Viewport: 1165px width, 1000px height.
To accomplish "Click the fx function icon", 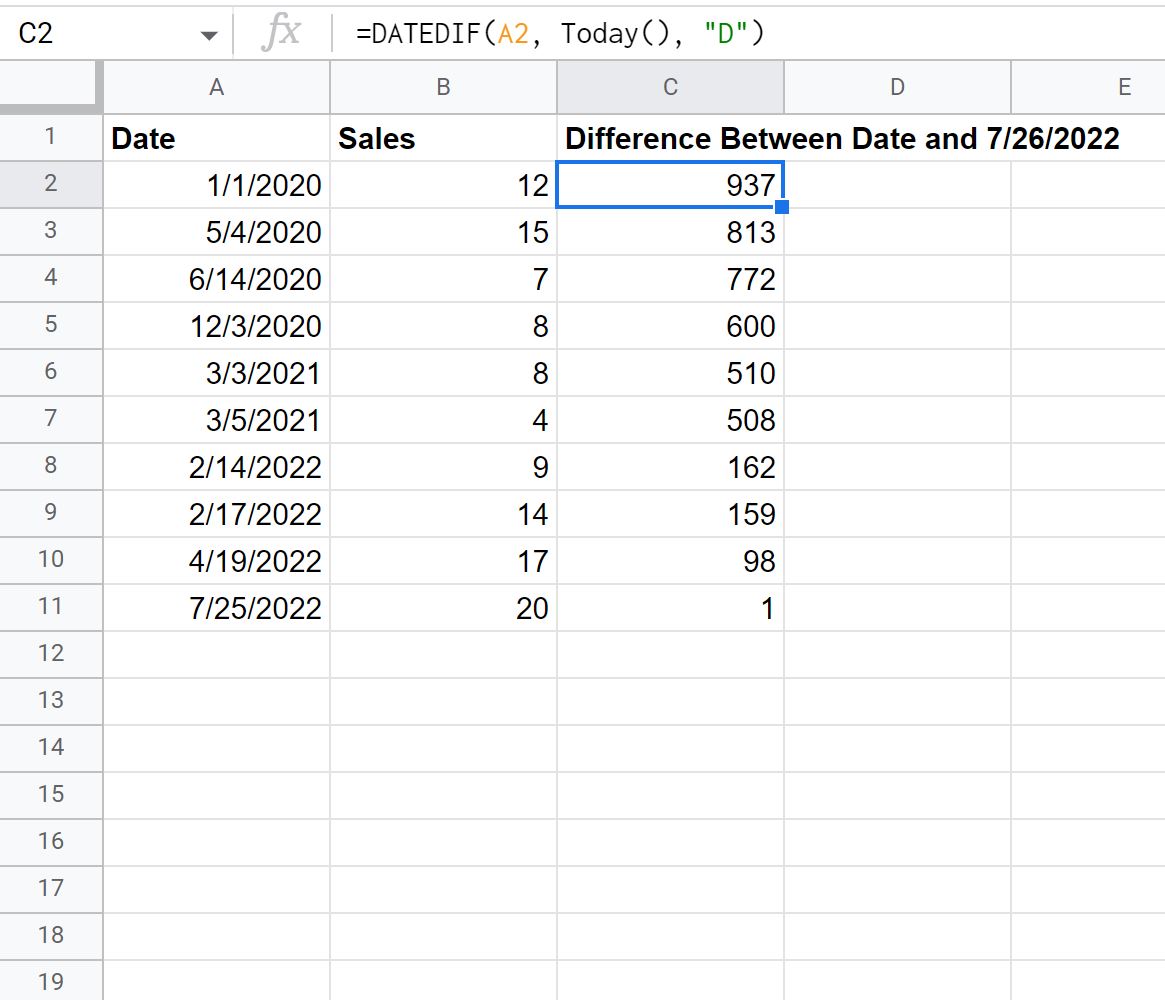I will [x=280, y=34].
